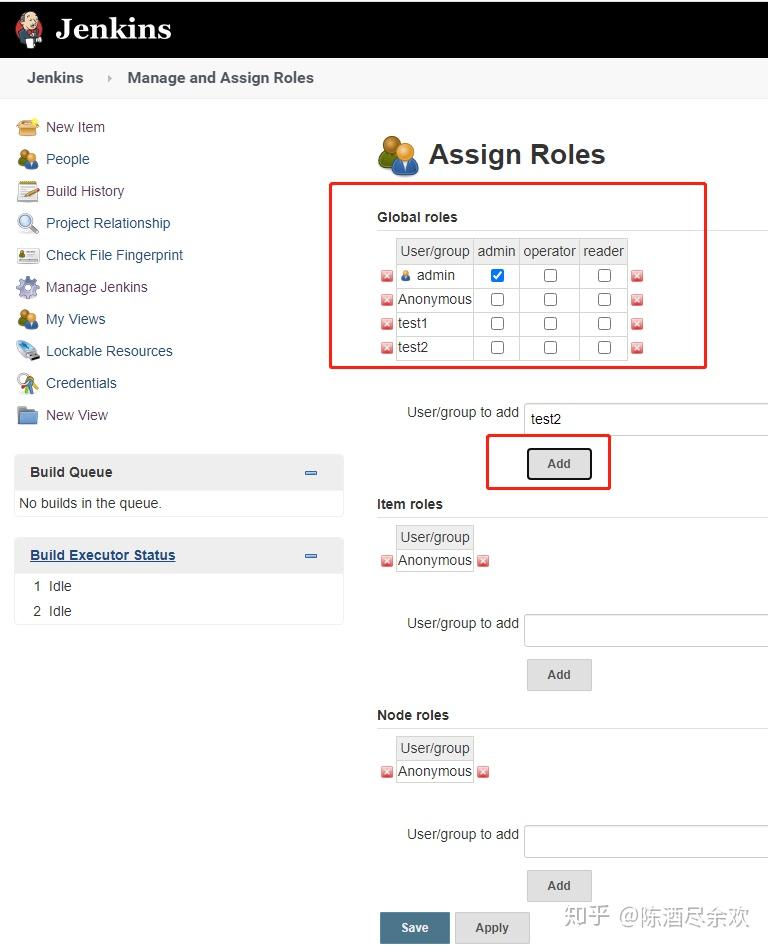Screen dimensions: 768x948
Task: Check reader role for test2
Action: (604, 347)
